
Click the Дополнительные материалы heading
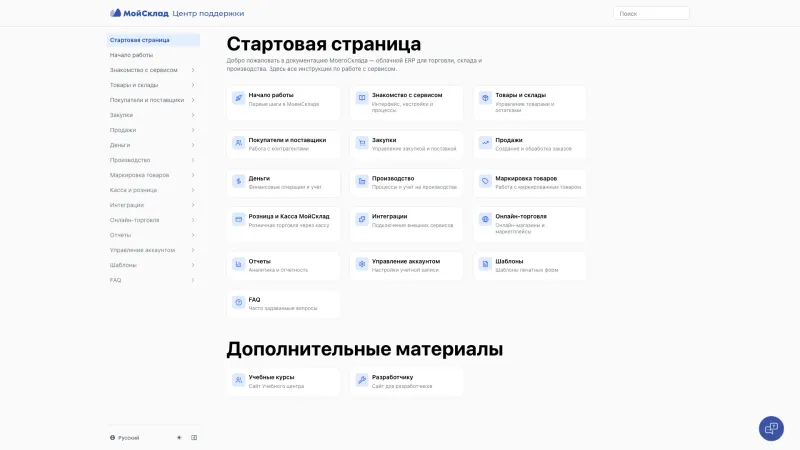click(365, 349)
